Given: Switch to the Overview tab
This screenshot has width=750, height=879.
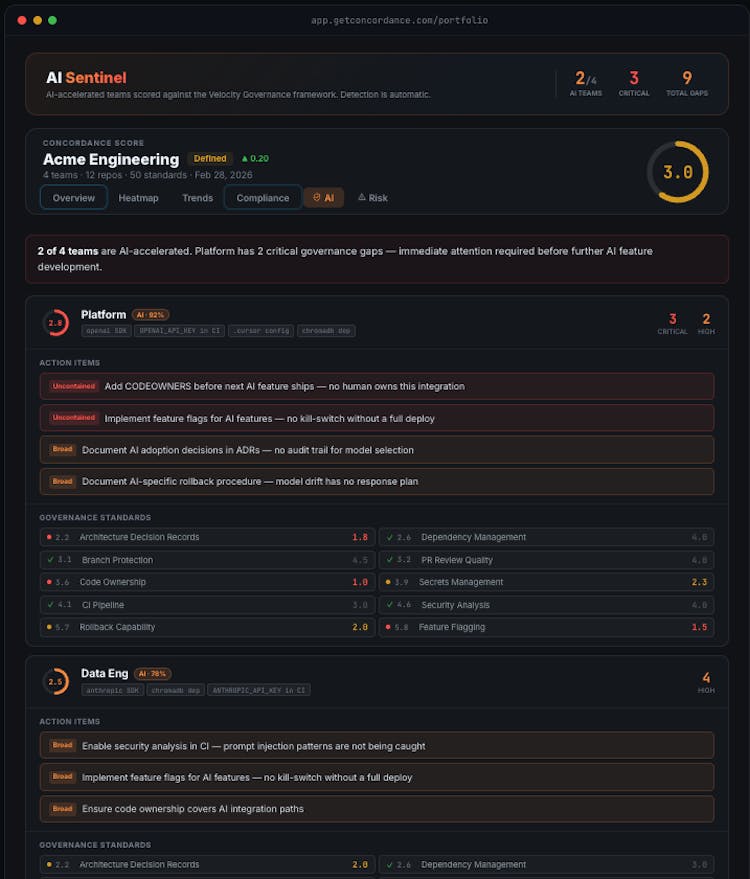Looking at the screenshot, I should pyautogui.click(x=74, y=198).
